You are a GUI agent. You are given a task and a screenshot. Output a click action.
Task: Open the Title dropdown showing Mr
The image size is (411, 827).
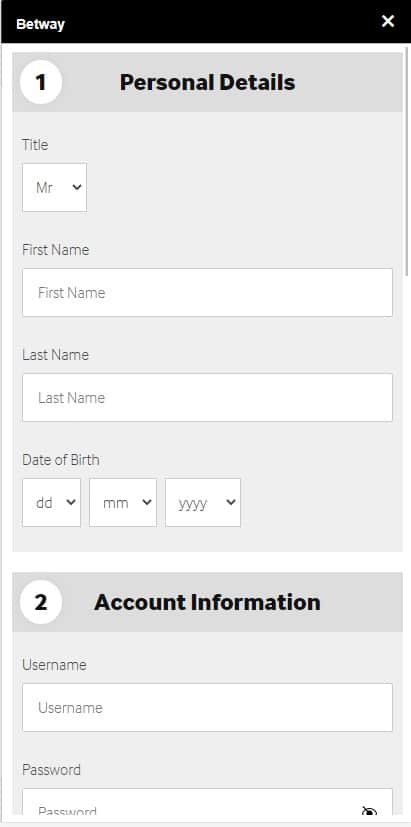coord(54,187)
